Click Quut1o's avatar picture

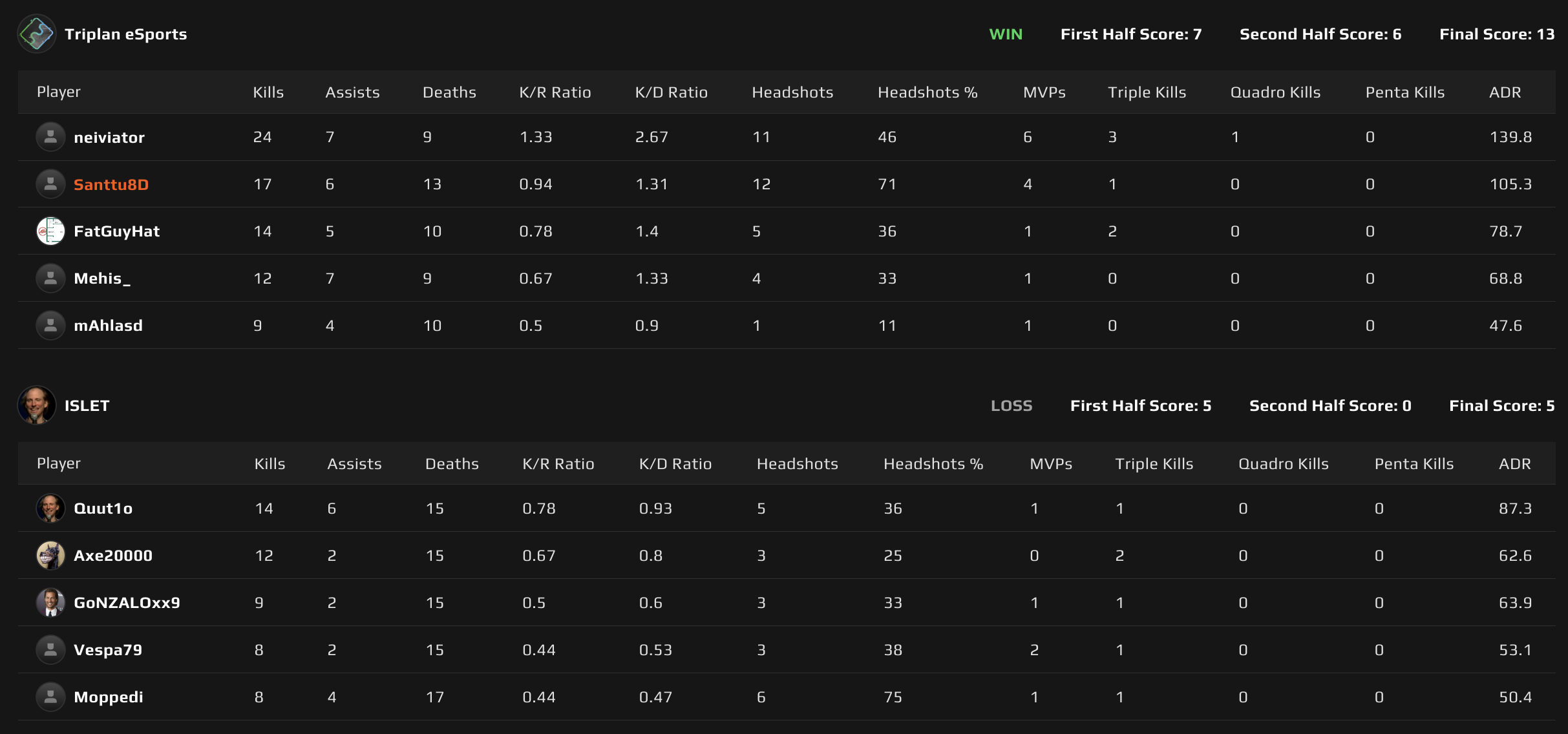51,508
